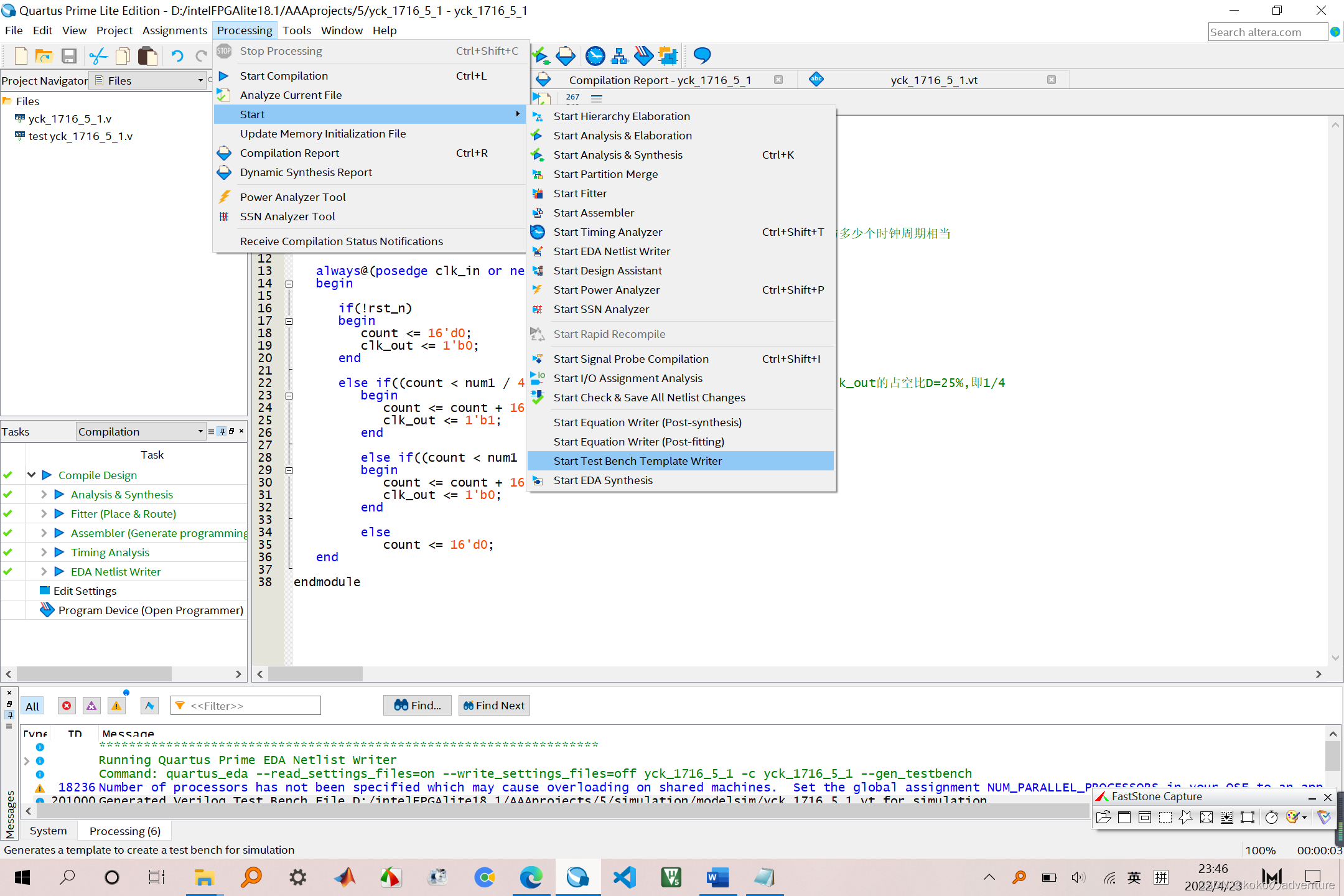Click Program Device (Open Programmer)
Viewport: 1344px width, 896px height.
pyautogui.click(x=151, y=610)
